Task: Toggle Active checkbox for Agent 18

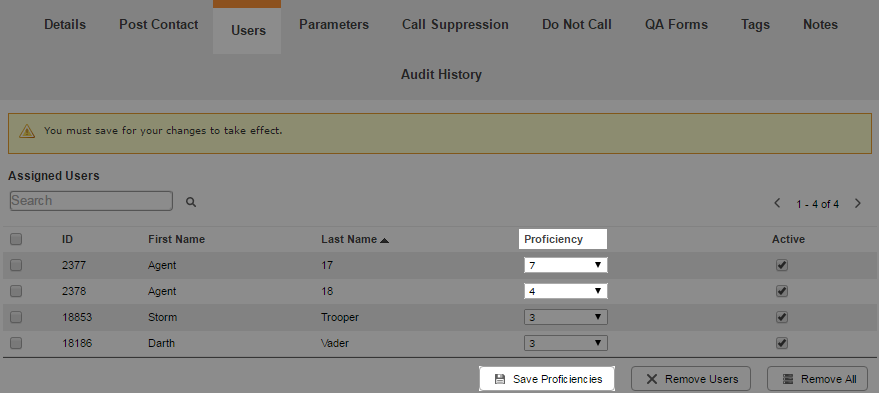Action: [x=782, y=291]
